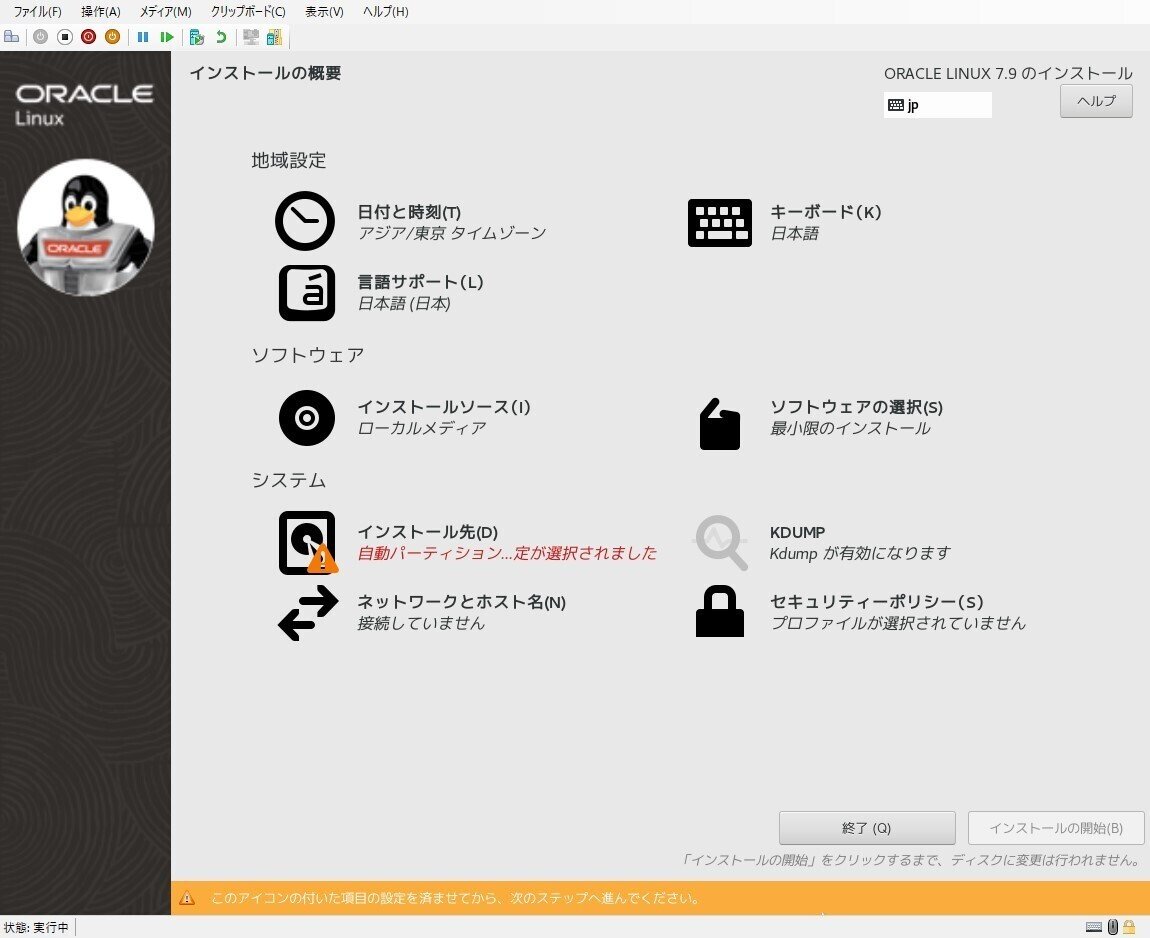Open the arrows icon for ネットワークとホスト名

tap(308, 612)
